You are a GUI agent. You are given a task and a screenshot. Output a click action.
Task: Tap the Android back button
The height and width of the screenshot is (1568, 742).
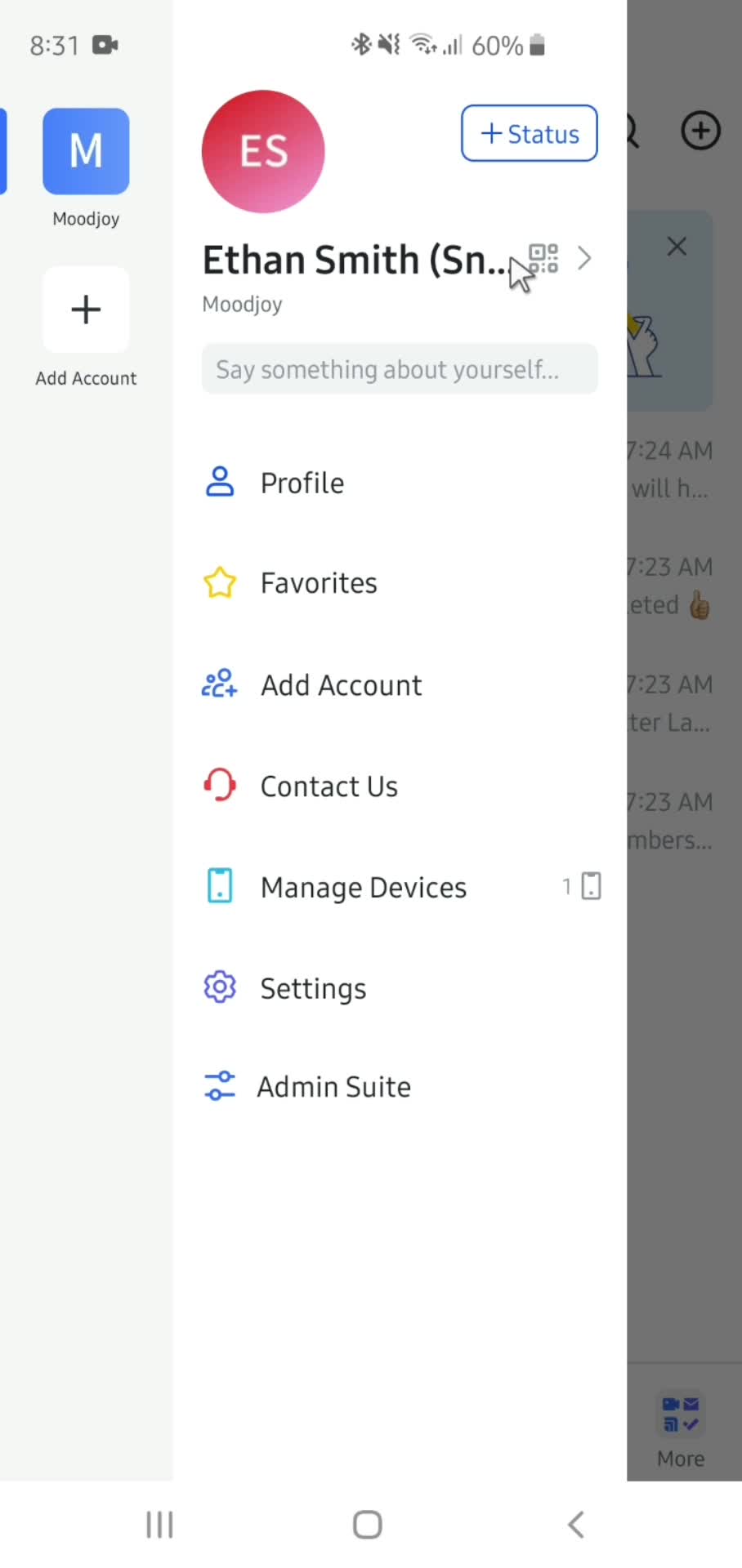576,1524
